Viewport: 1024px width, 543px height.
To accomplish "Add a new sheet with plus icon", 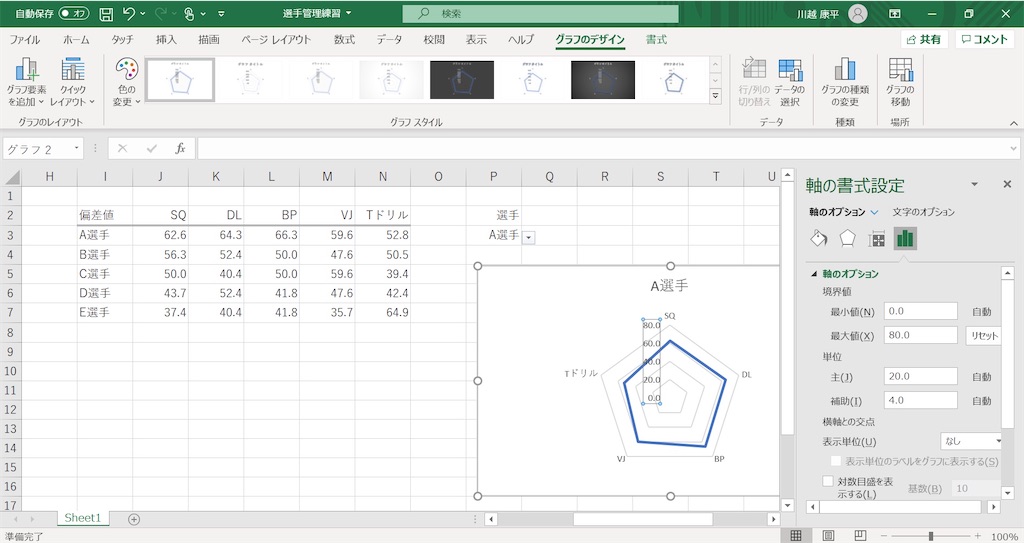I will pyautogui.click(x=134, y=519).
